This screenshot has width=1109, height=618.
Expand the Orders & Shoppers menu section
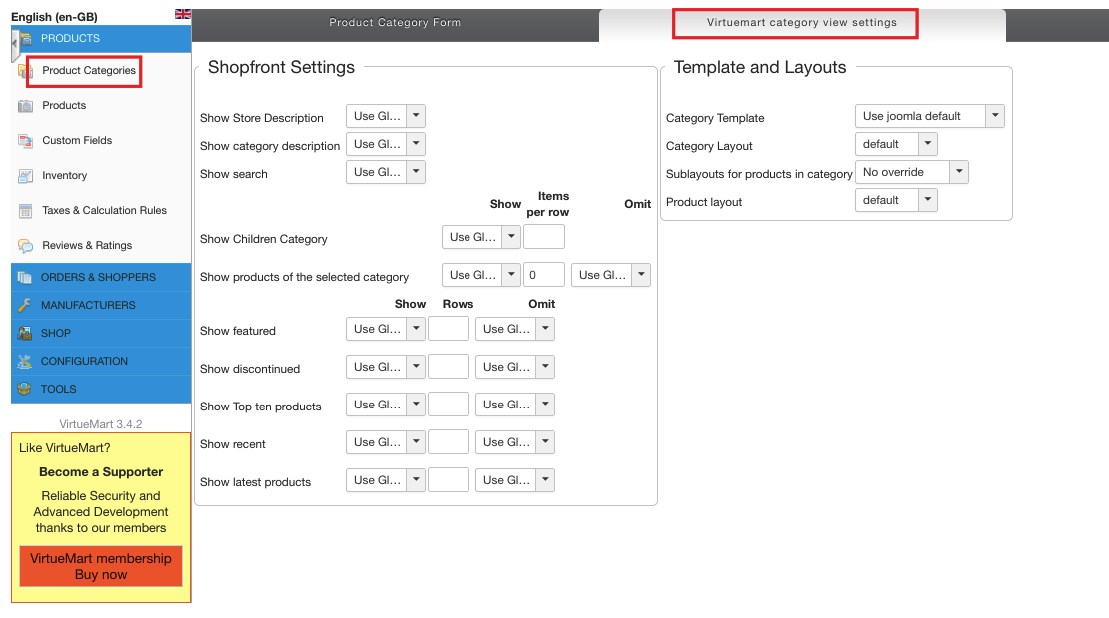(x=98, y=277)
